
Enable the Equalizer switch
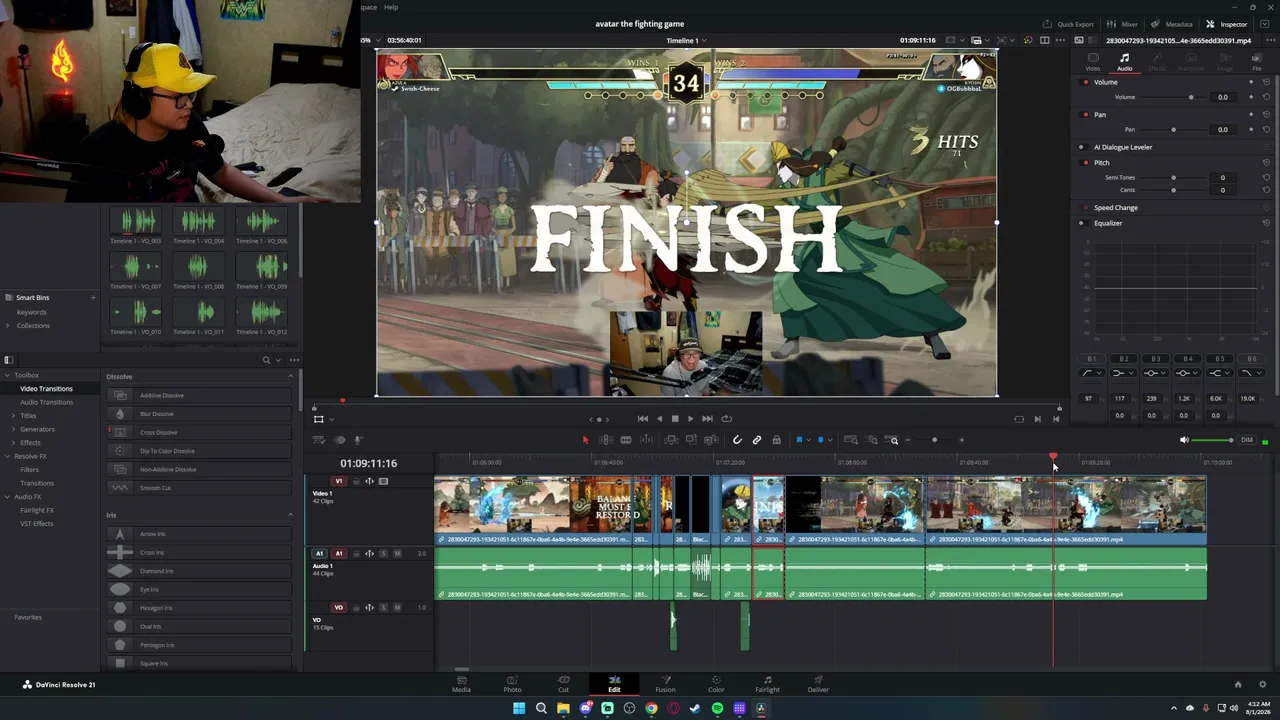tap(1081, 223)
